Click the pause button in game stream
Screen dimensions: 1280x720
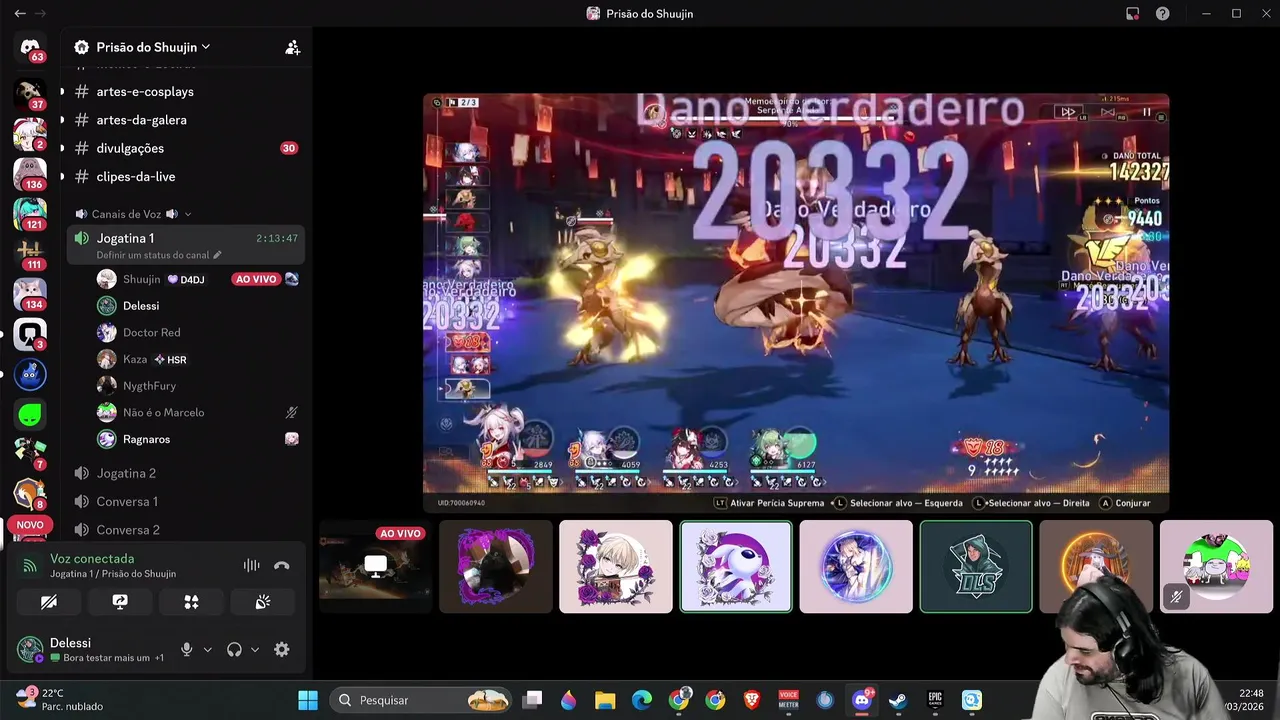1147,112
